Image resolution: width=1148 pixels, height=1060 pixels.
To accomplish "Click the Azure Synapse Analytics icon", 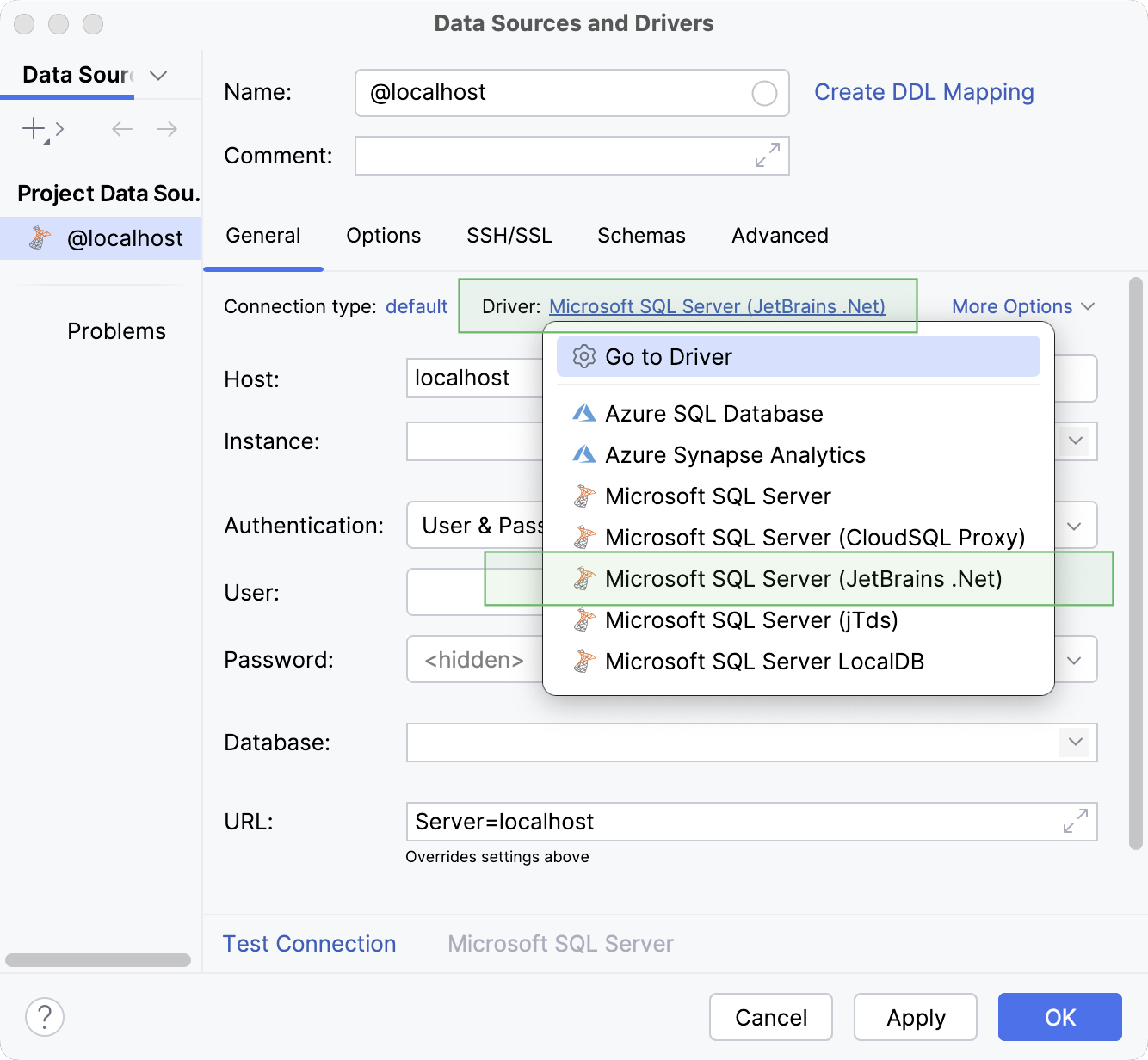I will [584, 454].
